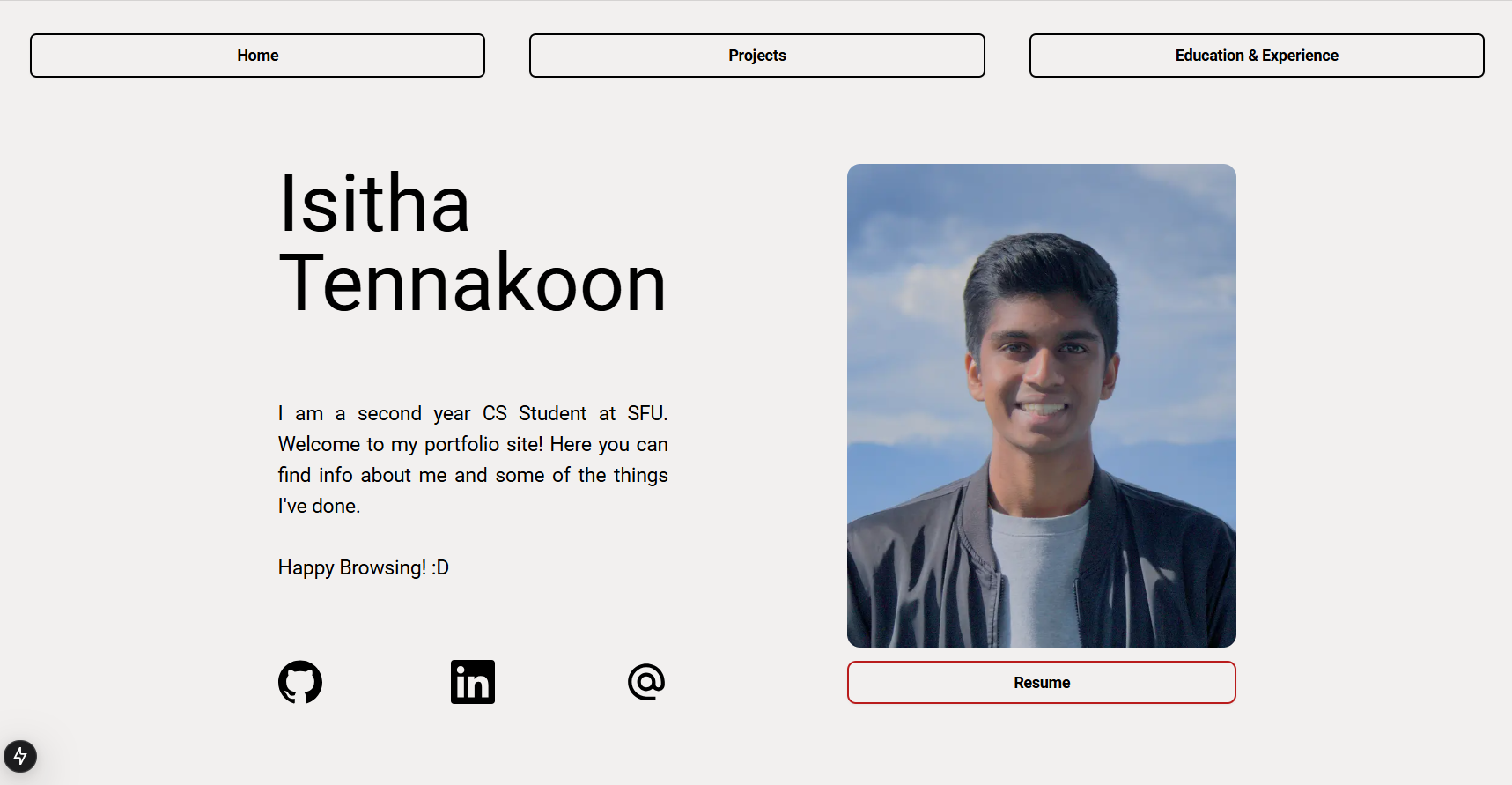Click the 'Happy Browsing! :D' text
Image resolution: width=1512 pixels, height=785 pixels.
tap(364, 567)
